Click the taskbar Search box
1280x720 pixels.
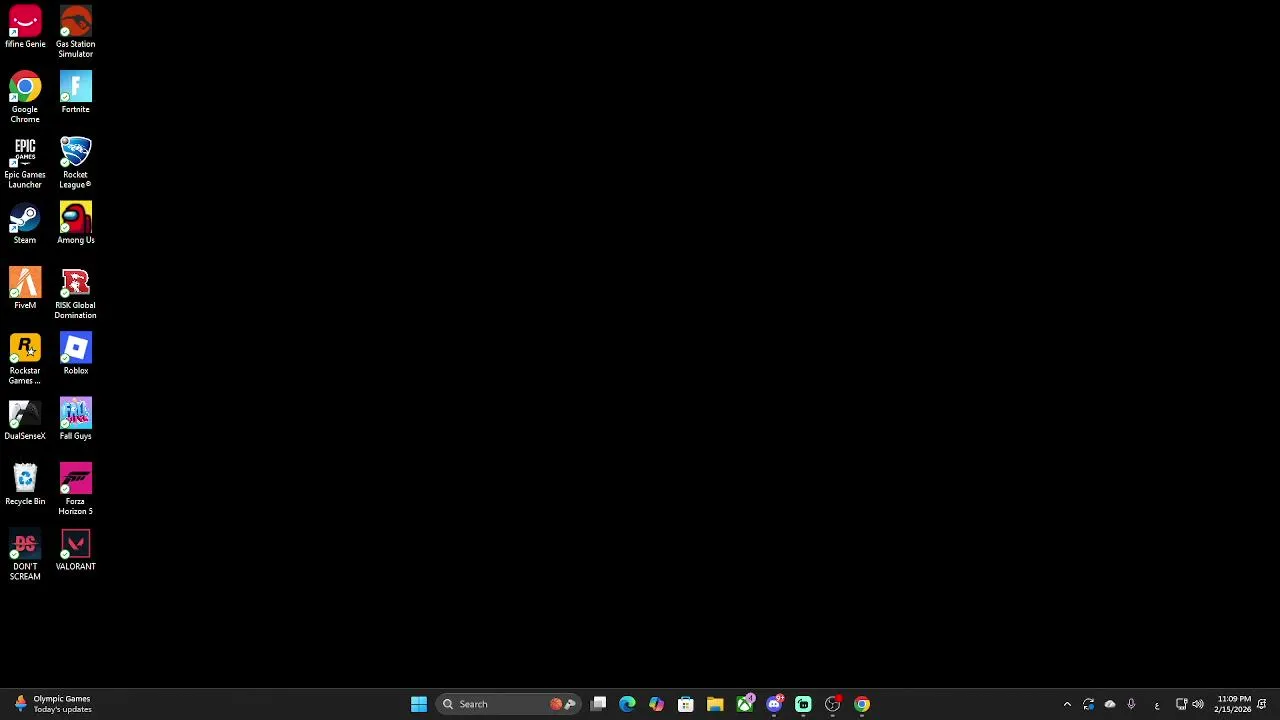tap(508, 704)
